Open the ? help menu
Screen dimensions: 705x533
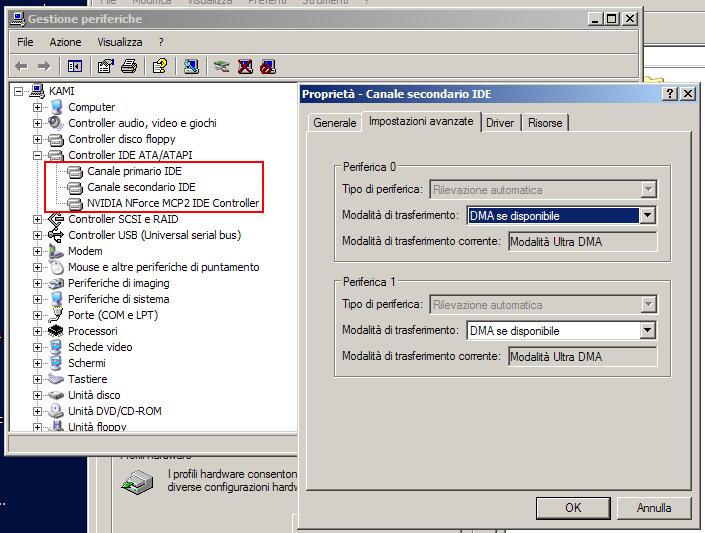(x=161, y=42)
